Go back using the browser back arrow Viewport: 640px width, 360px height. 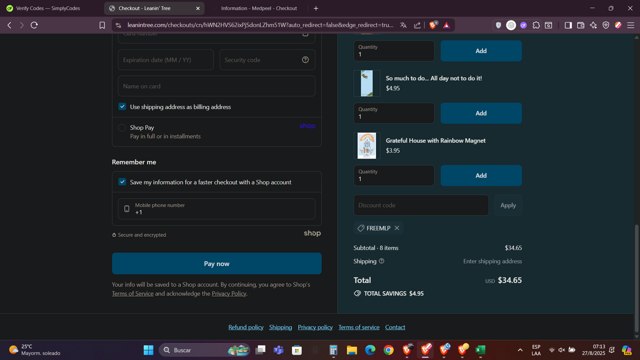pyautogui.click(x=9, y=25)
